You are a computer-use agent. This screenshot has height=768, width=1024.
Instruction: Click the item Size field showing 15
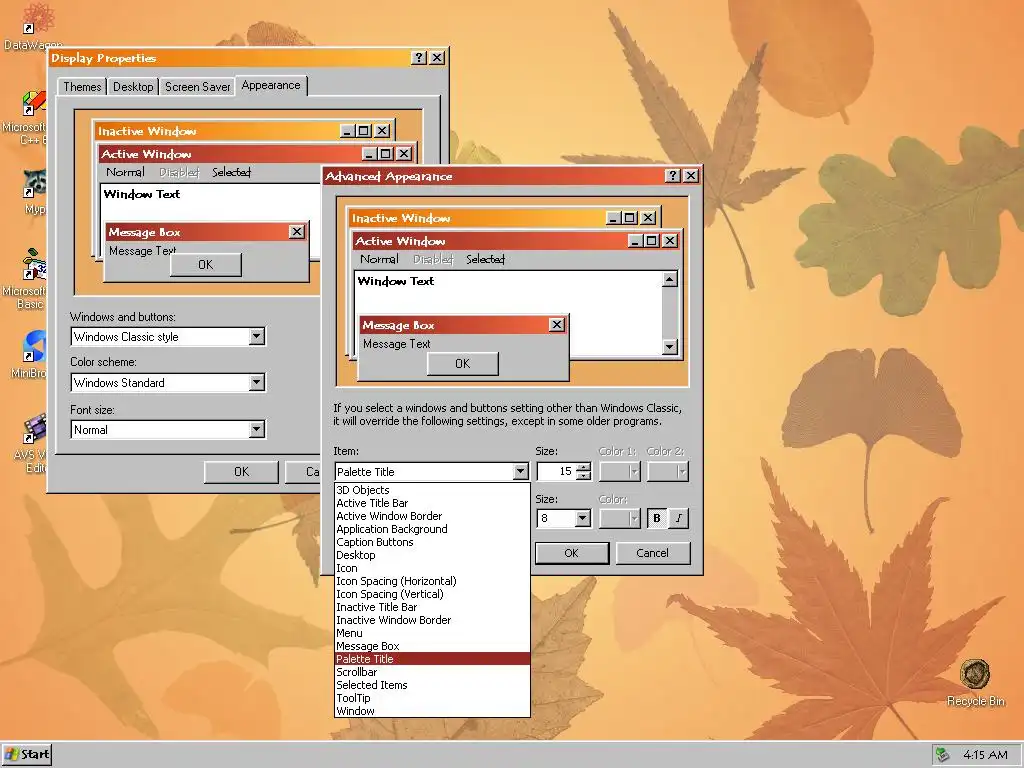[557, 472]
